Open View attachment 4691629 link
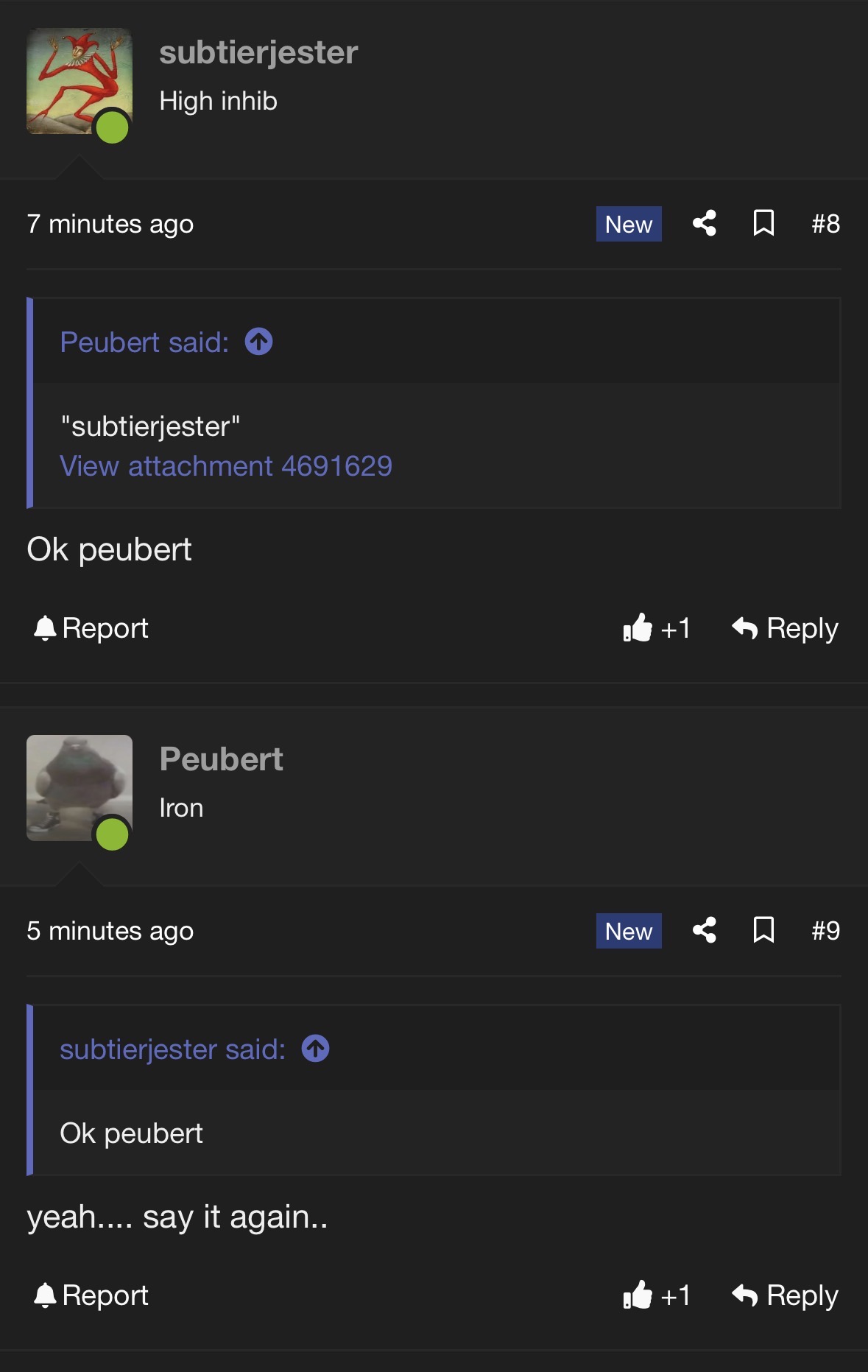Screen dimensions: 868x1372 pos(226,466)
